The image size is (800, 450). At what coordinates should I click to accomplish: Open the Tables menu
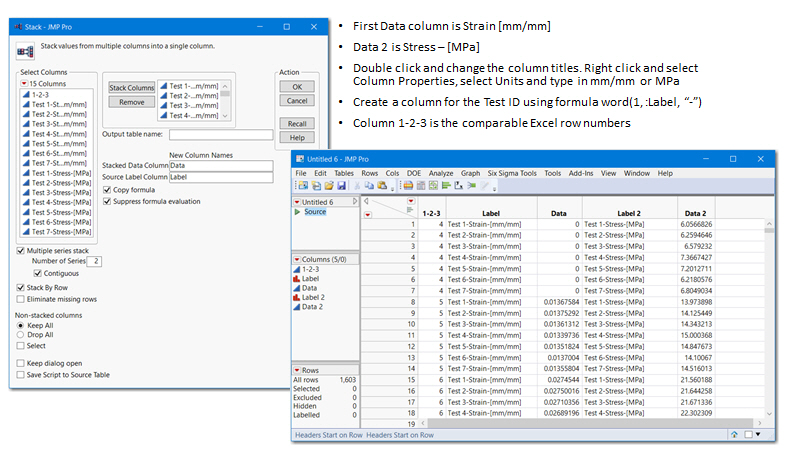[x=344, y=173]
